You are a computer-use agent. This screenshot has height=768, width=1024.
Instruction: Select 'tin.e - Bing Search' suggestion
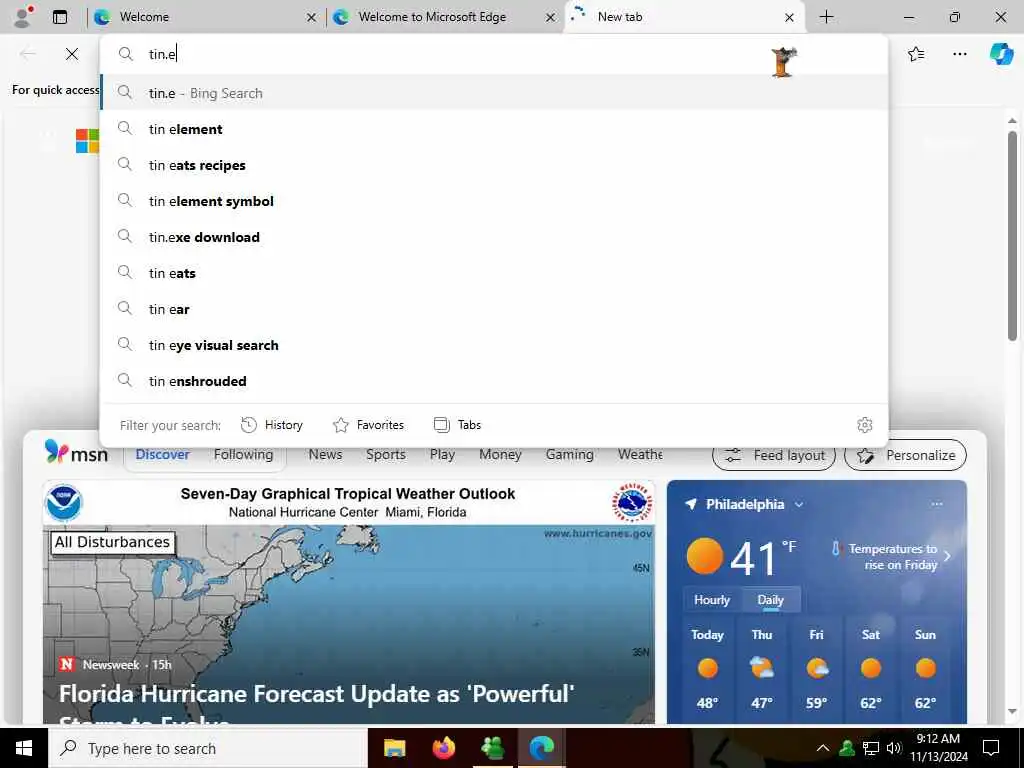click(494, 93)
